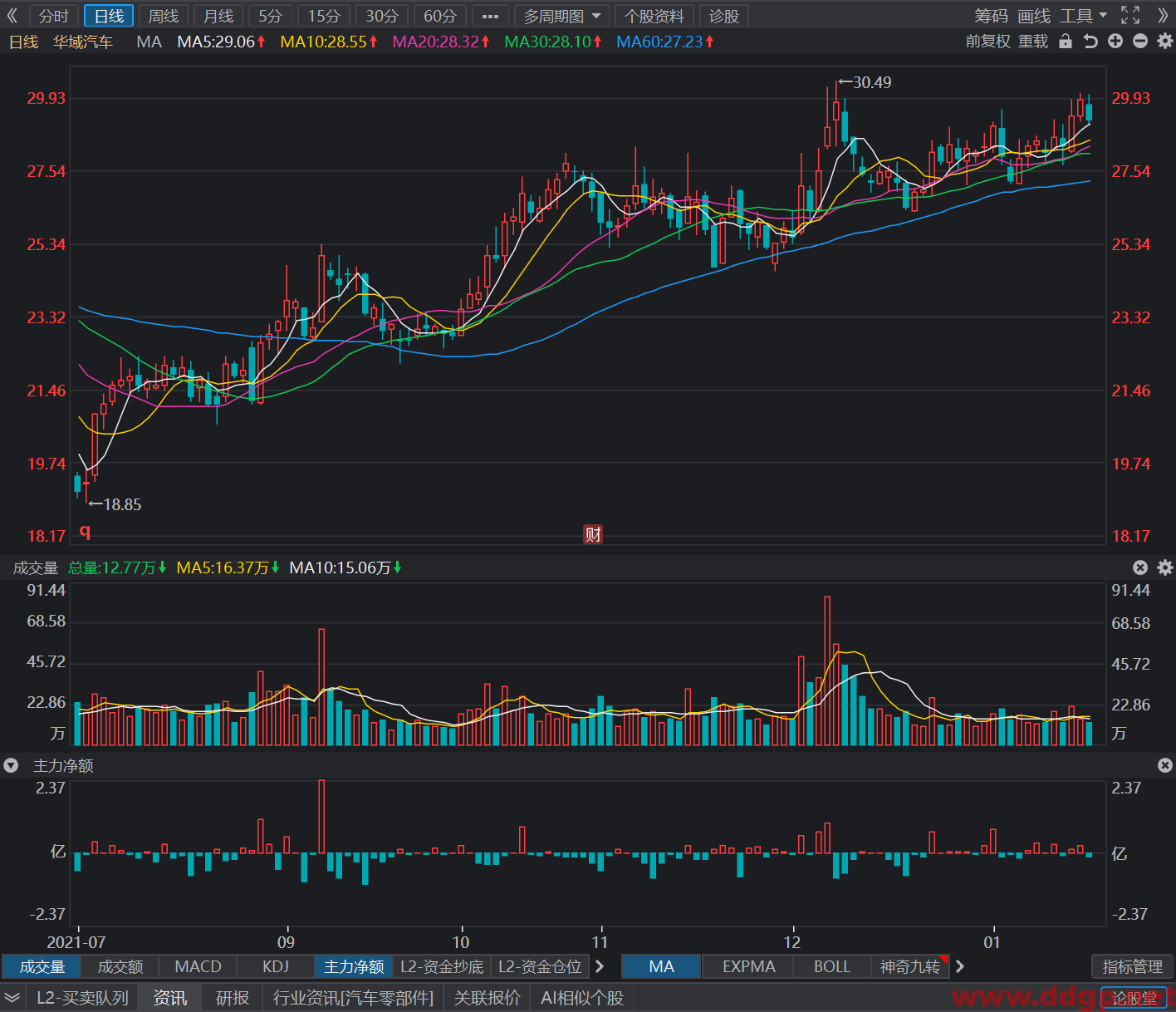Toggle fullscreen with the expand arrows icon
1176x1012 pixels.
pos(1130,16)
